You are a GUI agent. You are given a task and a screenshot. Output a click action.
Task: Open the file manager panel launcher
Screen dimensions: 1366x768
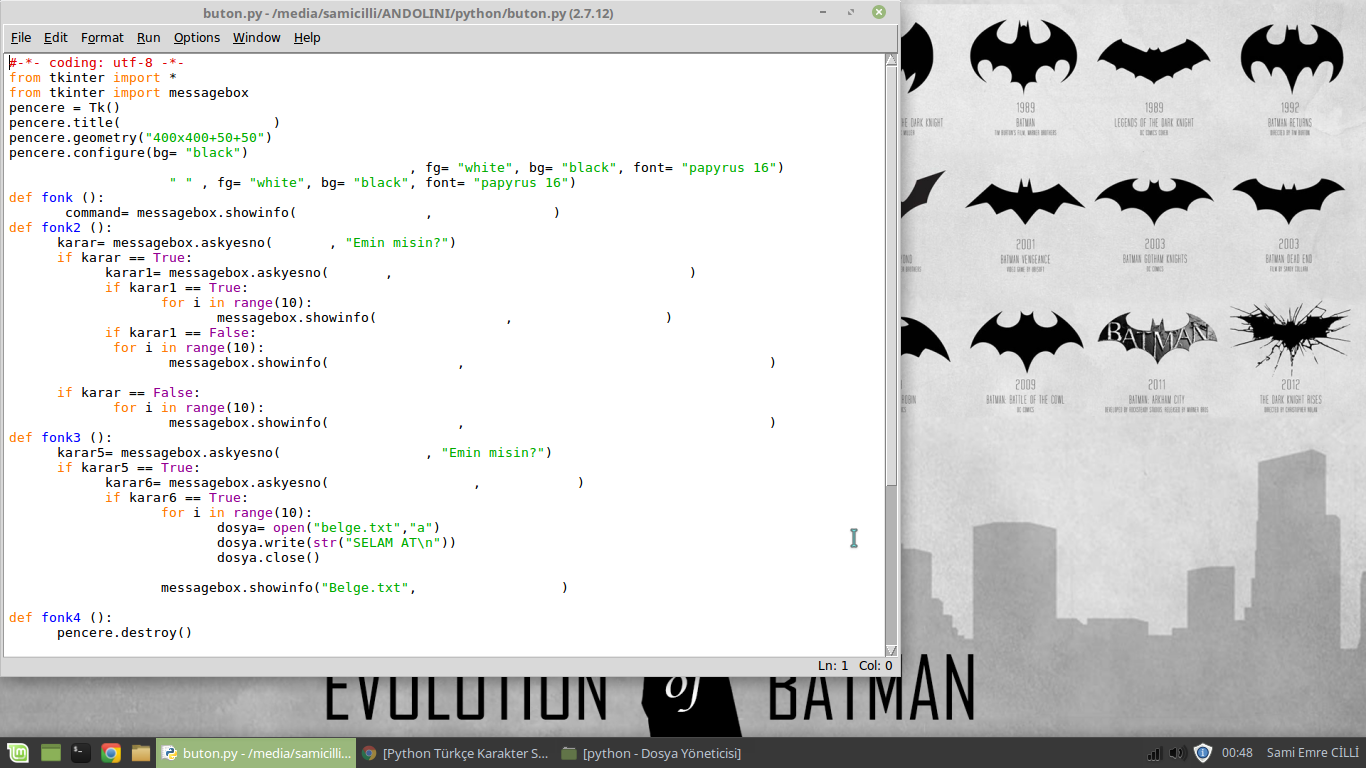(140, 753)
